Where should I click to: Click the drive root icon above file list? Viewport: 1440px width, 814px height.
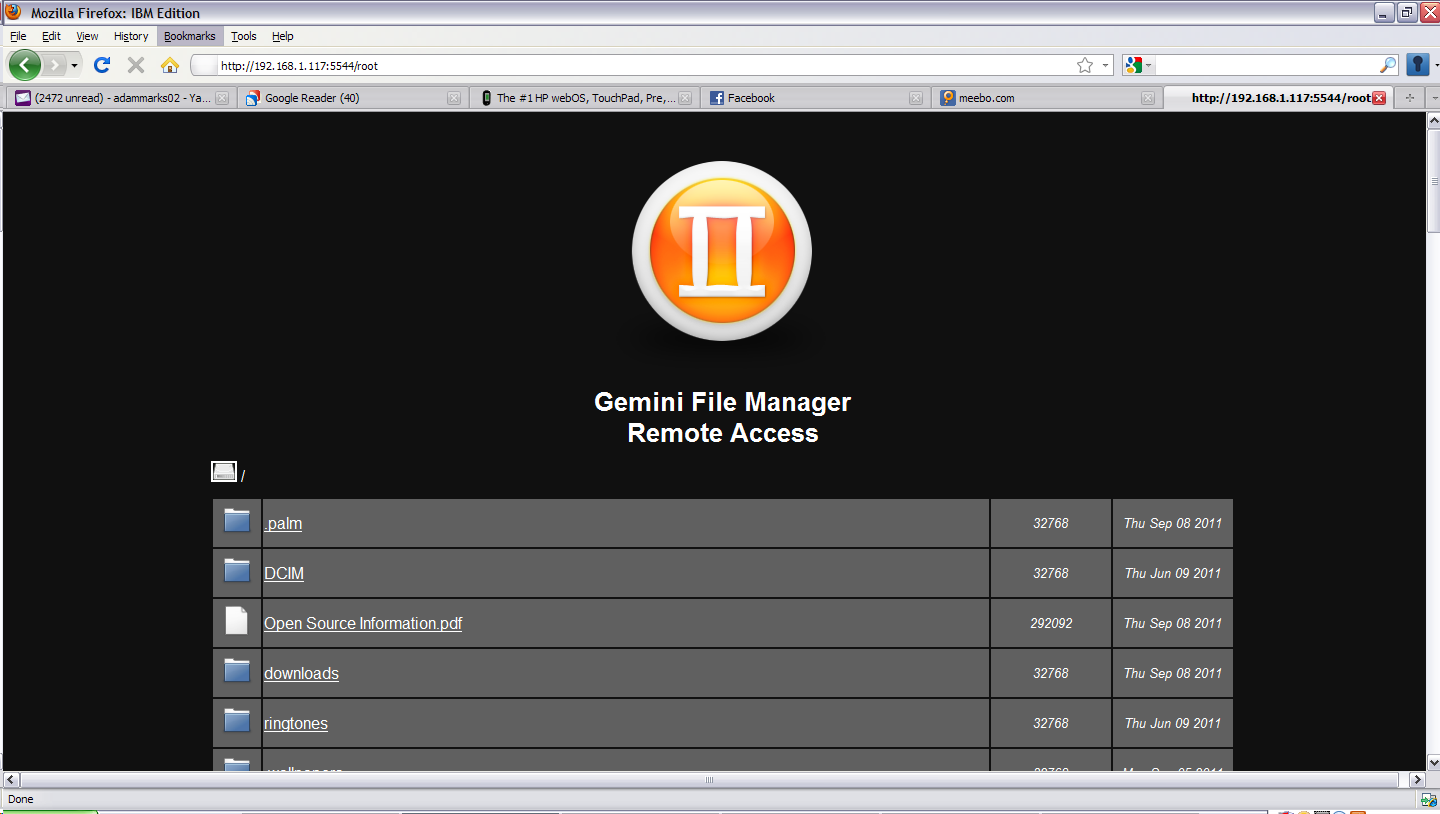pos(224,472)
